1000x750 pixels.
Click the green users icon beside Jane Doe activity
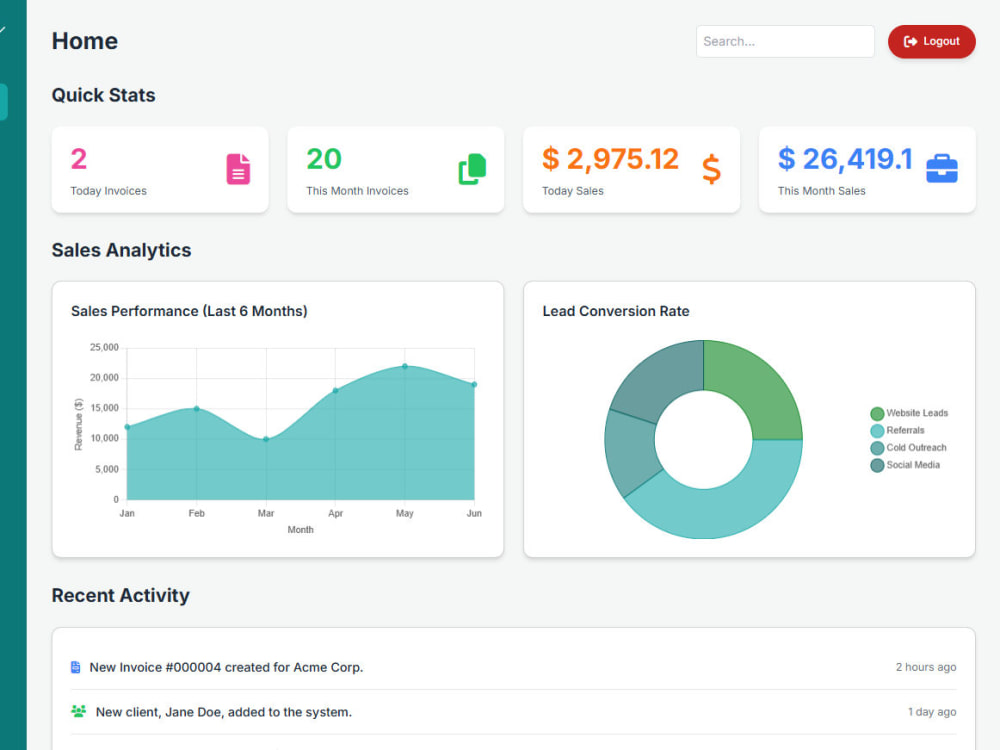(78, 711)
